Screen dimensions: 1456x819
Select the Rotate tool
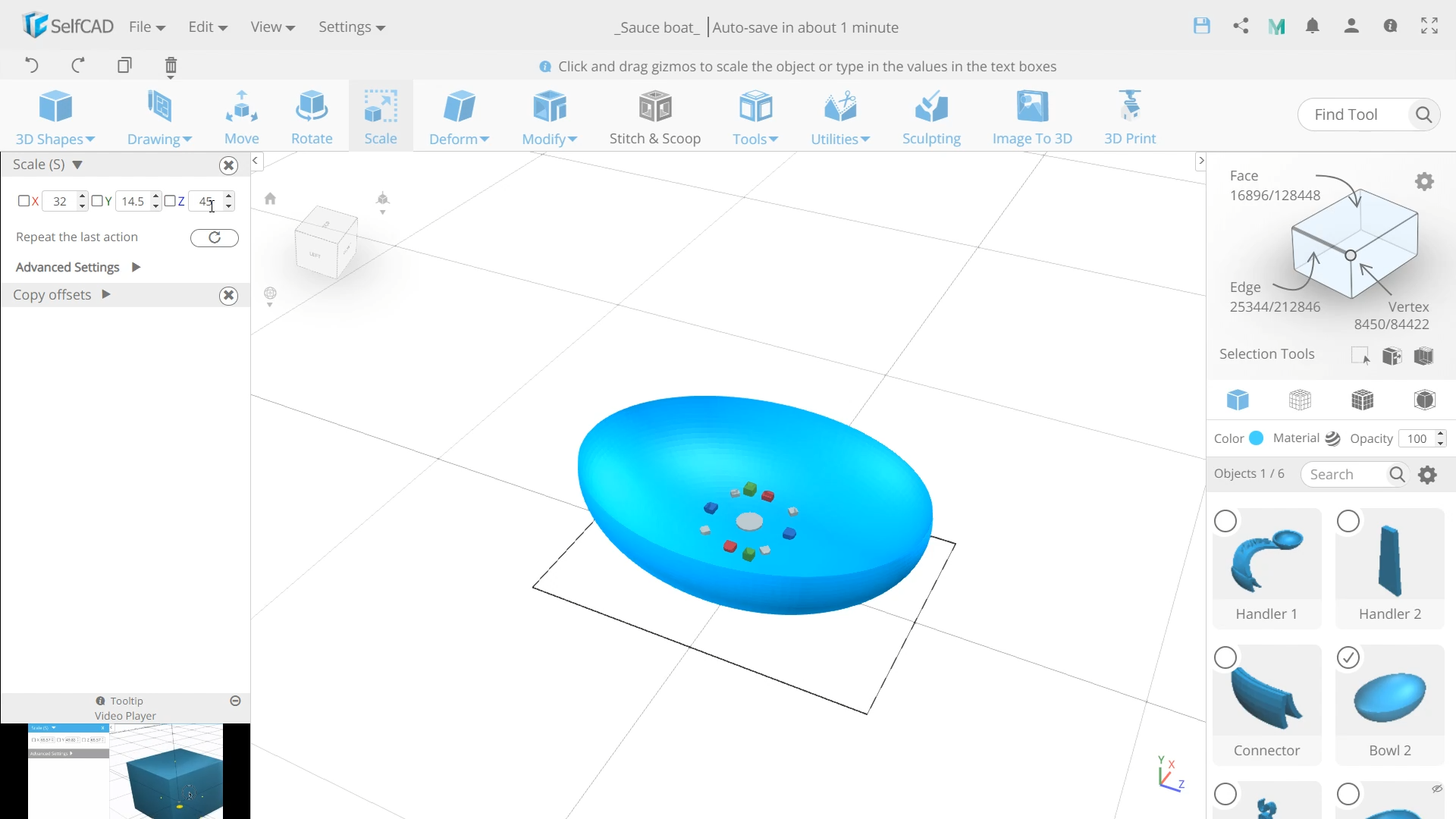coord(312,117)
